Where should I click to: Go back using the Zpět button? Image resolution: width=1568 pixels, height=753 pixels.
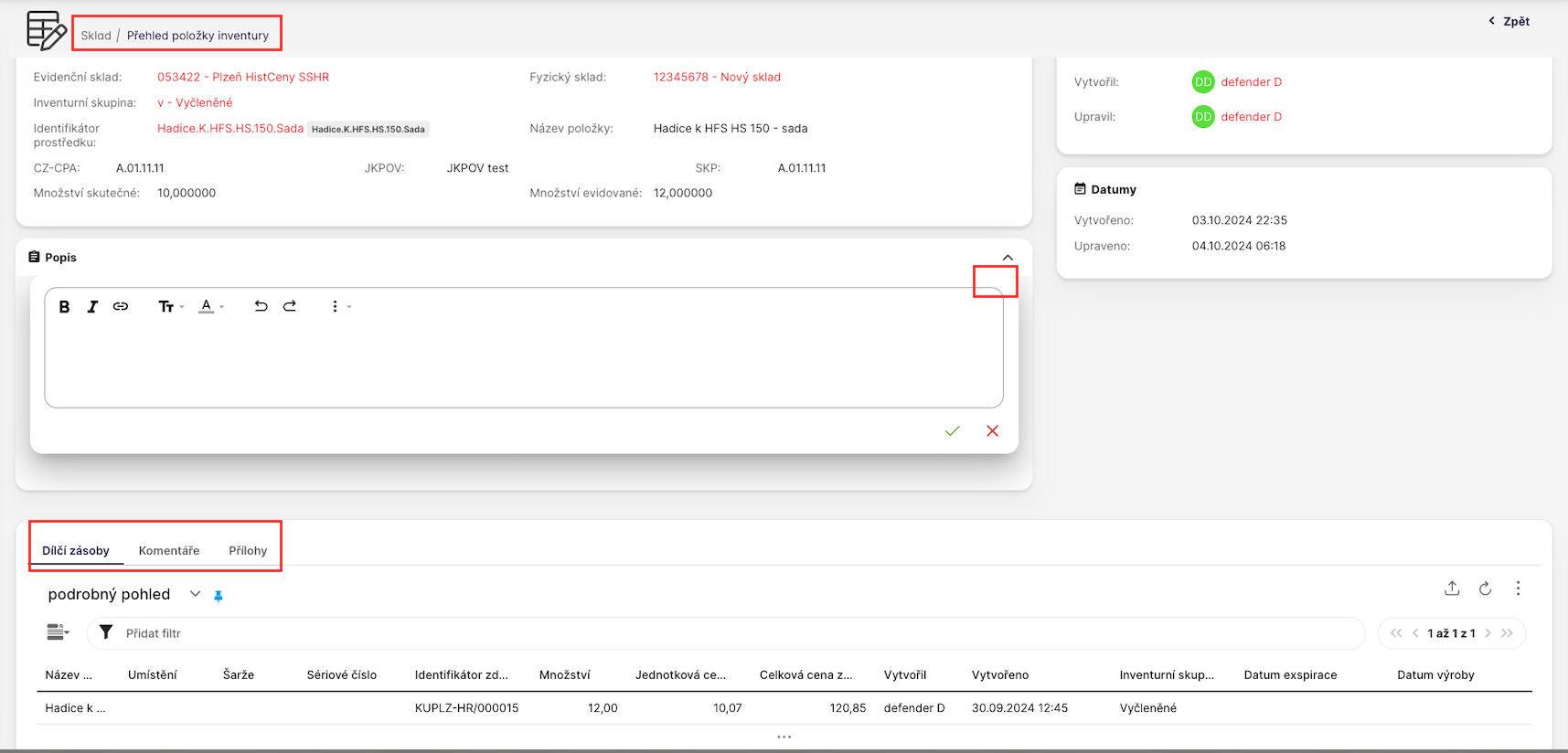1509,21
